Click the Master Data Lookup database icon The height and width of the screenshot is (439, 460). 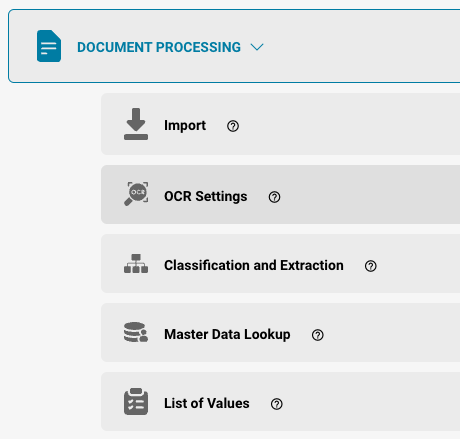[x=136, y=332]
